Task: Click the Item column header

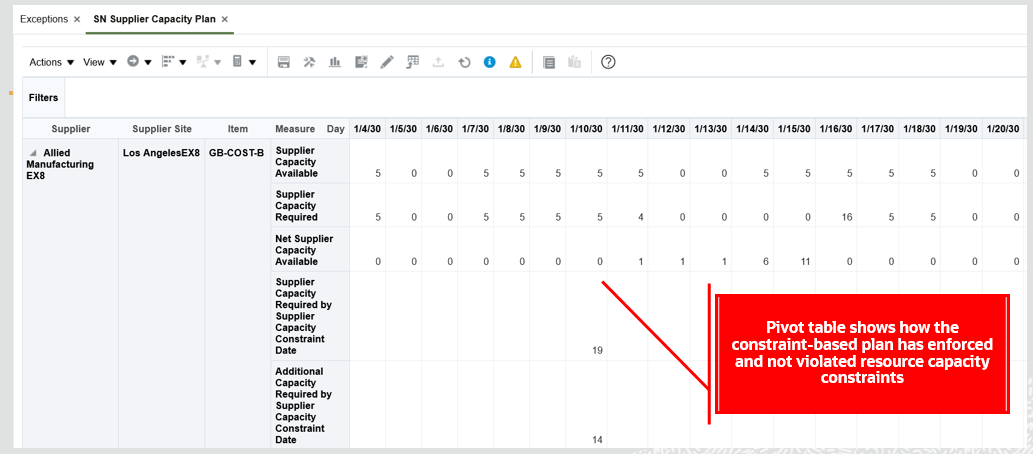Action: tap(238, 128)
